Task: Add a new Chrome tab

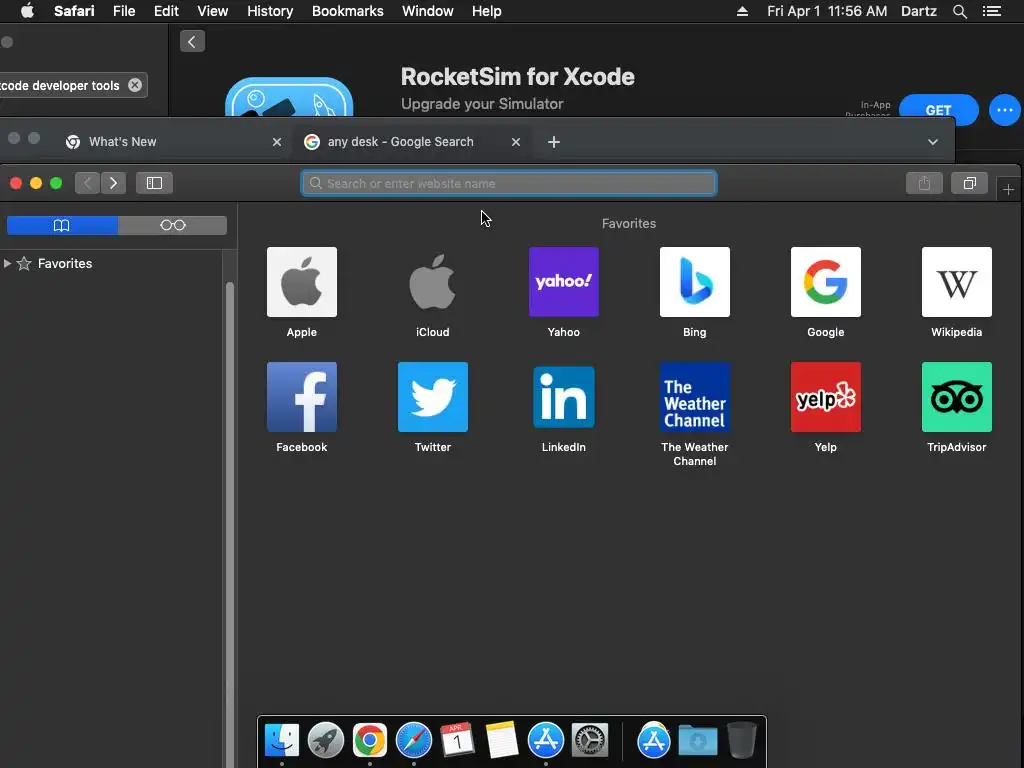Action: 554,142
